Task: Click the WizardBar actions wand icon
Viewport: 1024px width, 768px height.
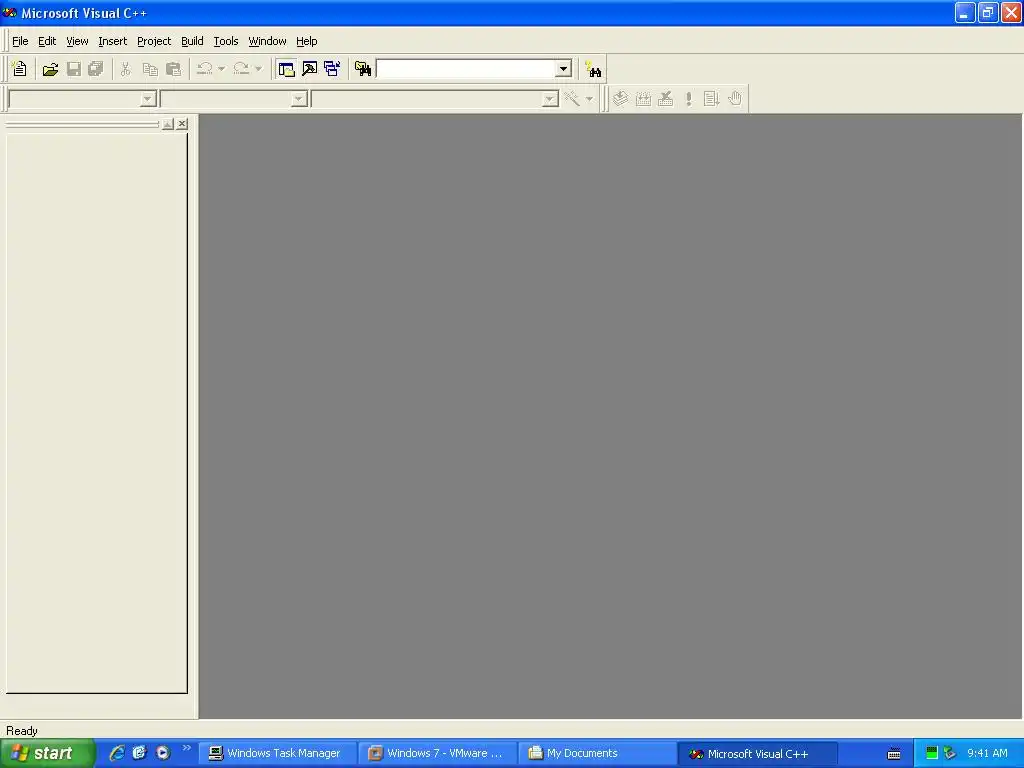Action: 572,99
